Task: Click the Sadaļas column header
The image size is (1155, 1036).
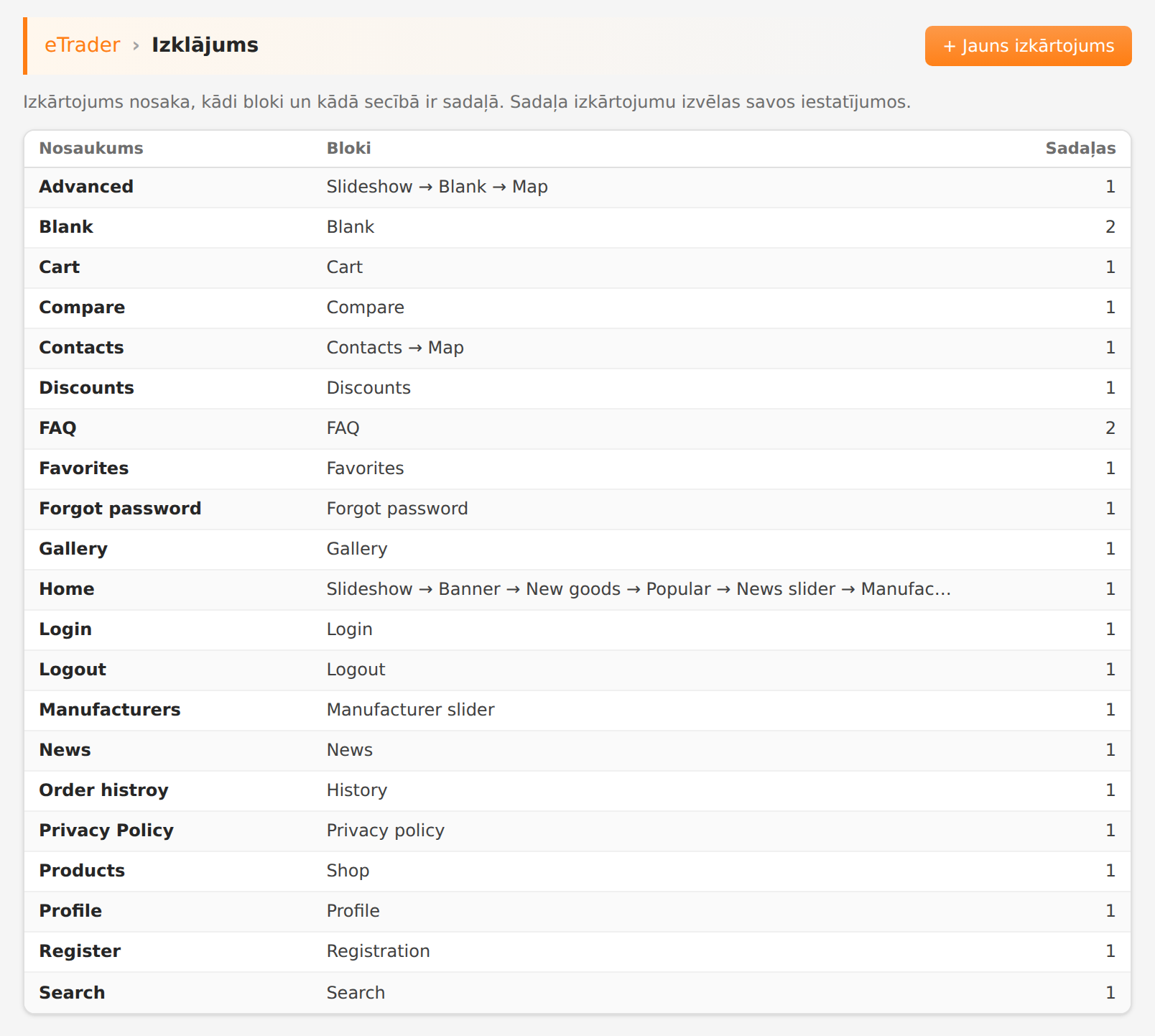Action: (x=1080, y=148)
